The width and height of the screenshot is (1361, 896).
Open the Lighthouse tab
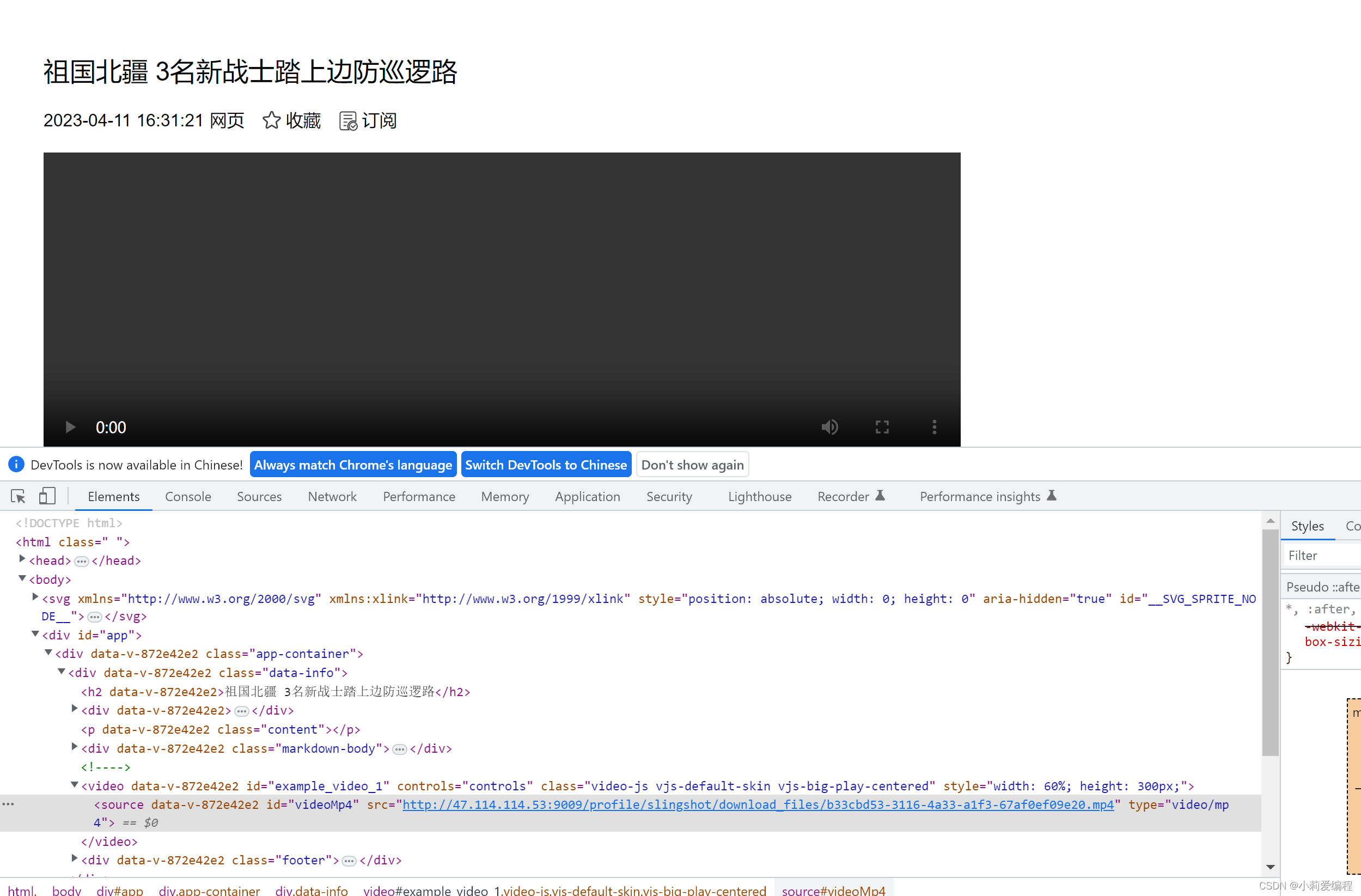[759, 496]
